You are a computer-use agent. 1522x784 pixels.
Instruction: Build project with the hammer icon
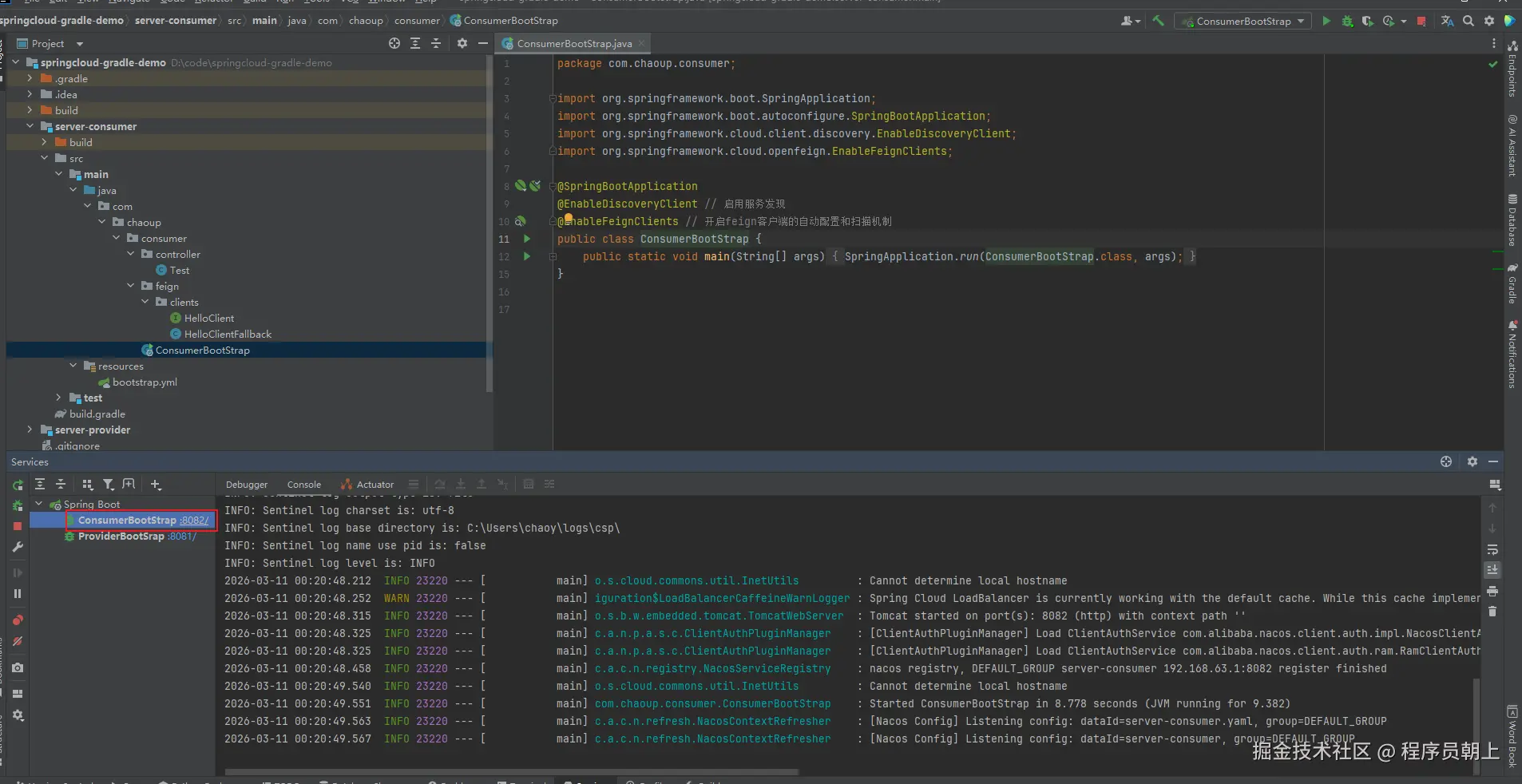(x=1158, y=22)
